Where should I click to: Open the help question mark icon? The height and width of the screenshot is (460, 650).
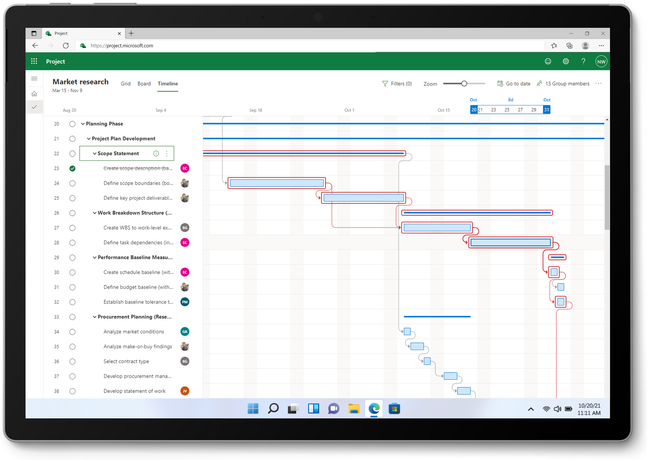pos(583,61)
